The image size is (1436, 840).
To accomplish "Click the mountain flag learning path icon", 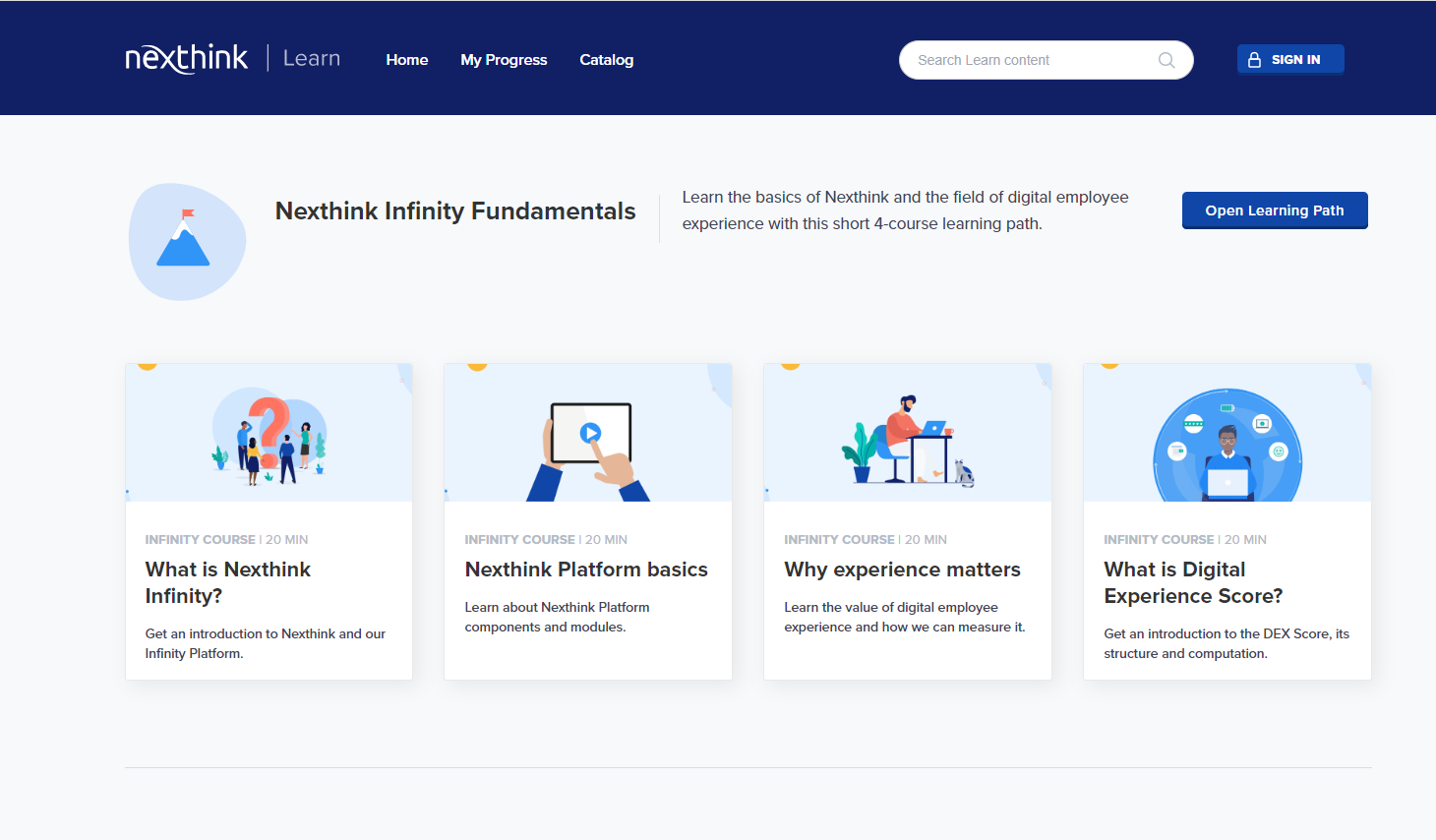I will pos(185,241).
